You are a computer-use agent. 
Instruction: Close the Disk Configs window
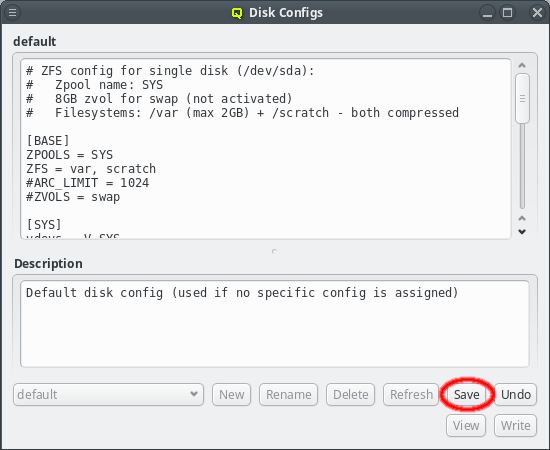pyautogui.click(x=537, y=13)
